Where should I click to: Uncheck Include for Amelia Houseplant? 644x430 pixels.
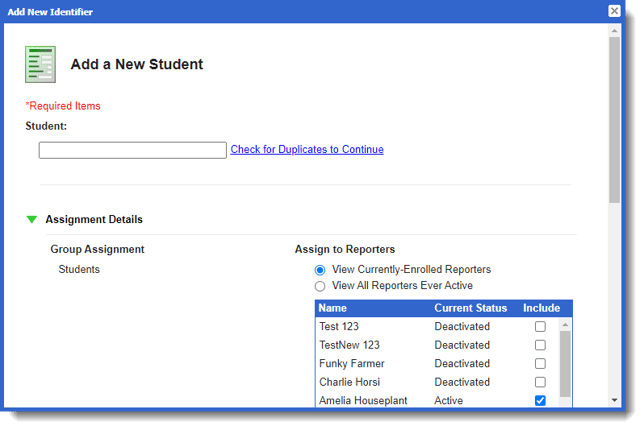coord(540,401)
